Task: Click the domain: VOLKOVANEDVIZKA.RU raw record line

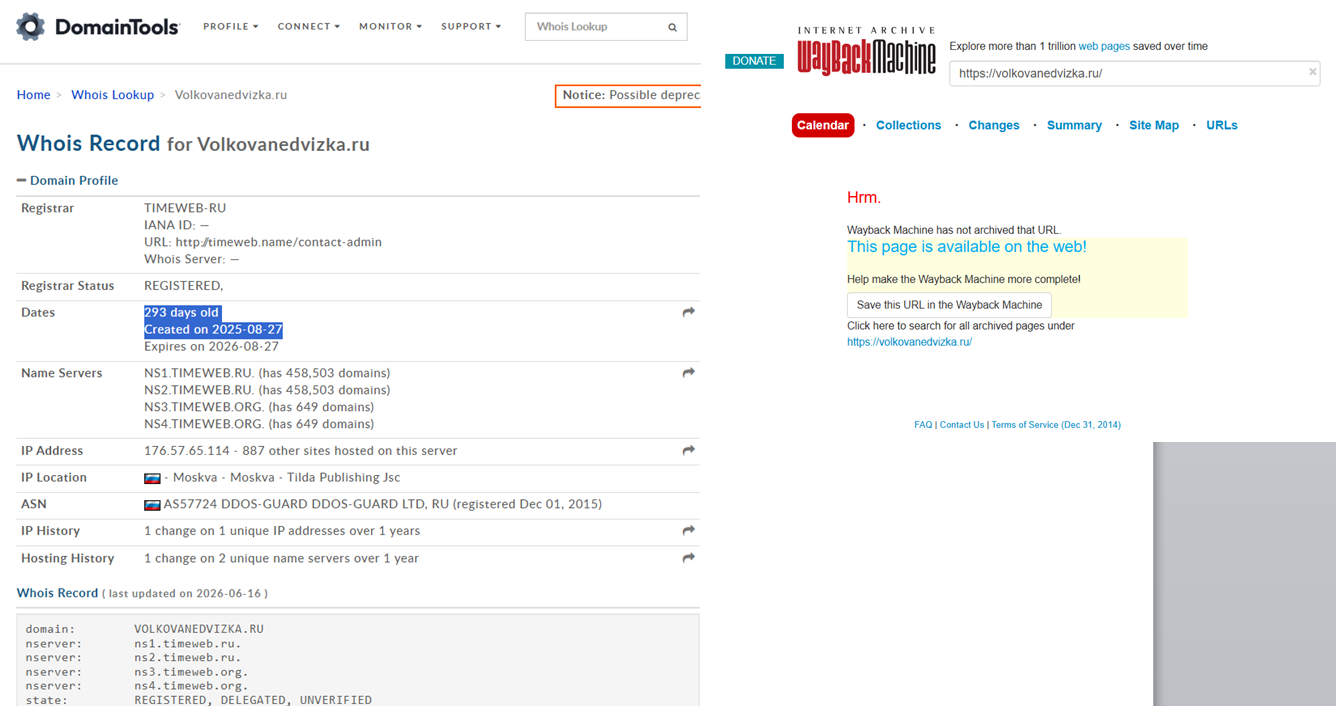Action: tap(145, 629)
